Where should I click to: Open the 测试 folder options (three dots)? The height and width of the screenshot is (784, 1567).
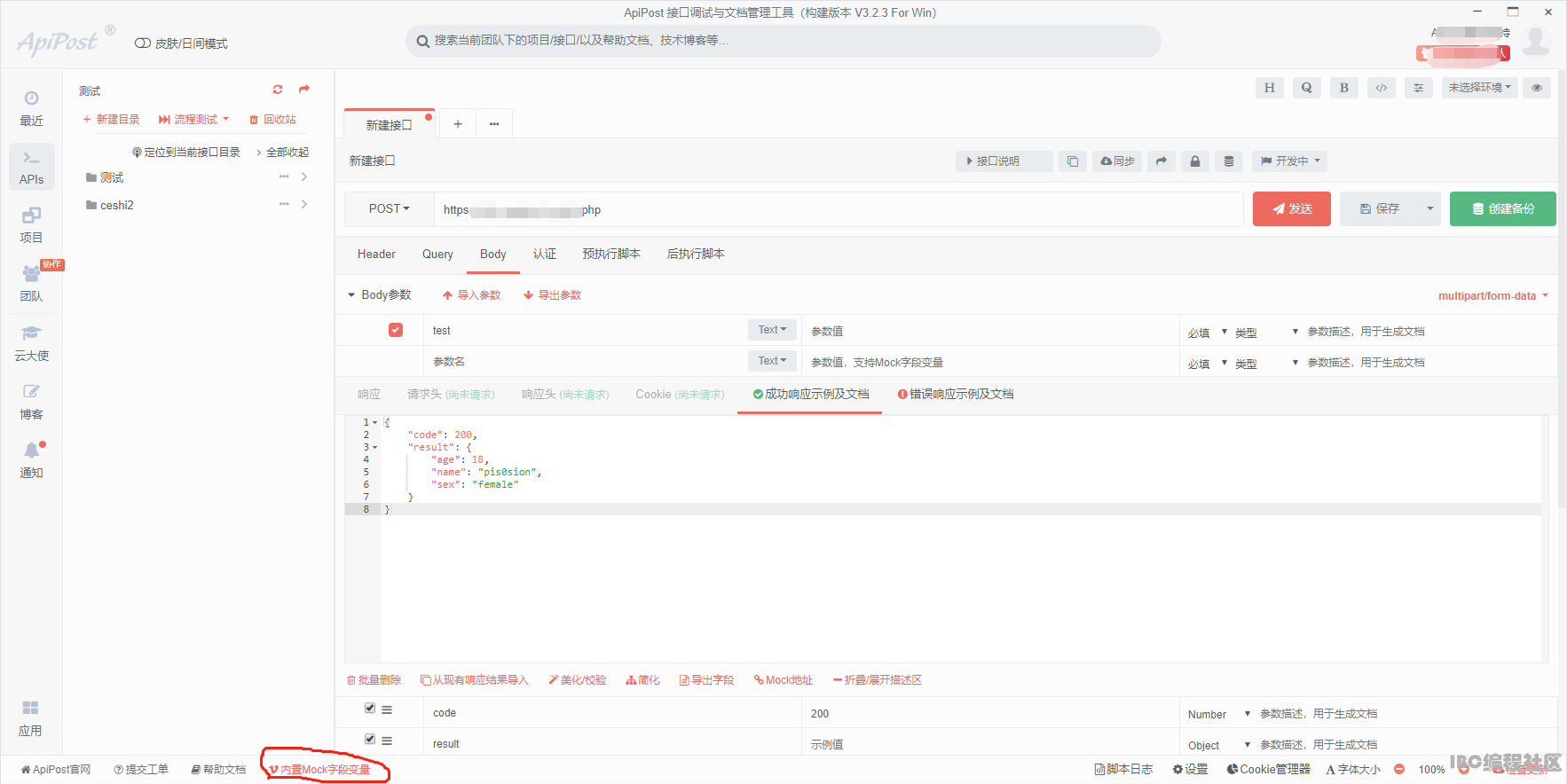pos(284,176)
